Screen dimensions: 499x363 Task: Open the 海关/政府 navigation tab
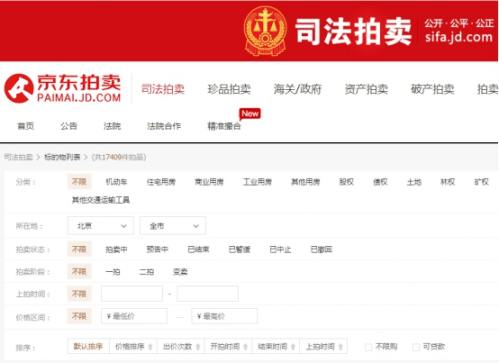[297, 89]
